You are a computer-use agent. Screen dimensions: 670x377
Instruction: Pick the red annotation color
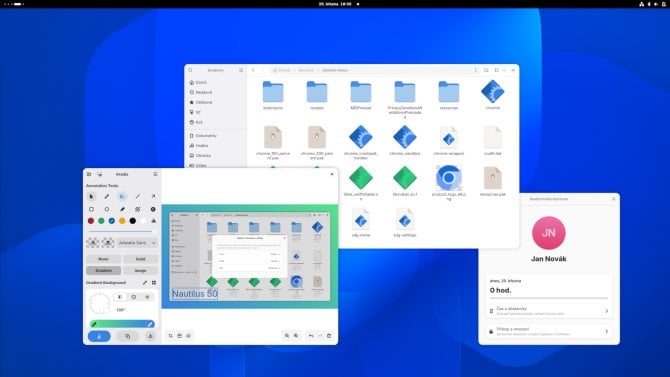point(91,221)
